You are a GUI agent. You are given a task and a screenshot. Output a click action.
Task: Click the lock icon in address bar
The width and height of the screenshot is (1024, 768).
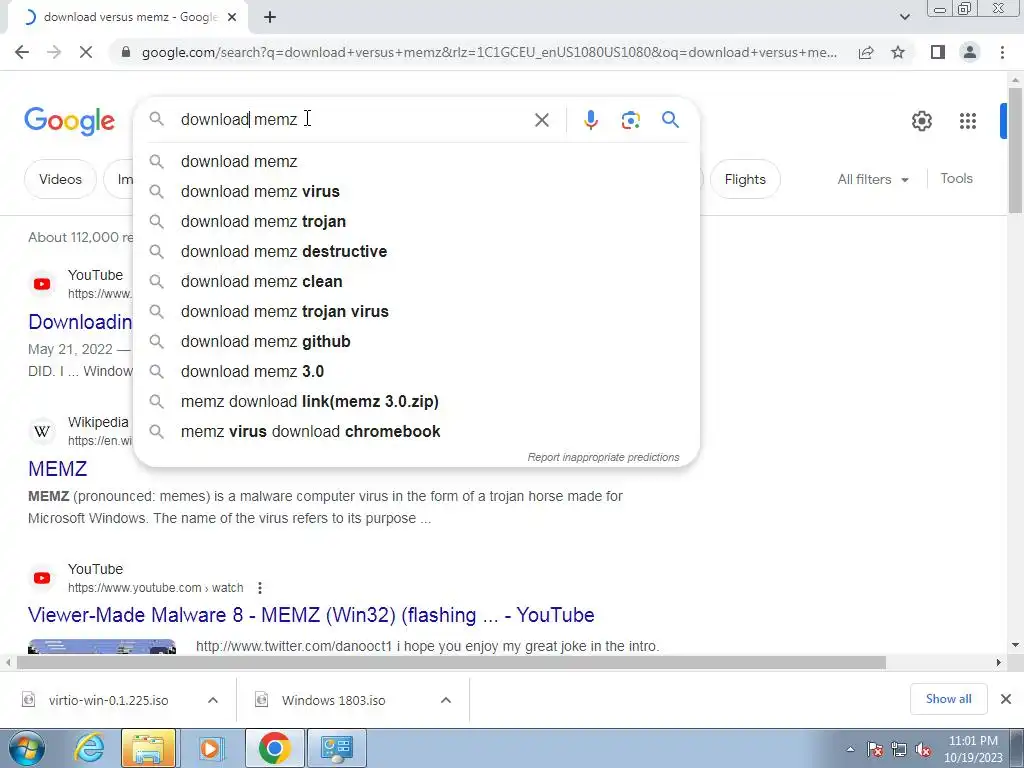point(126,52)
